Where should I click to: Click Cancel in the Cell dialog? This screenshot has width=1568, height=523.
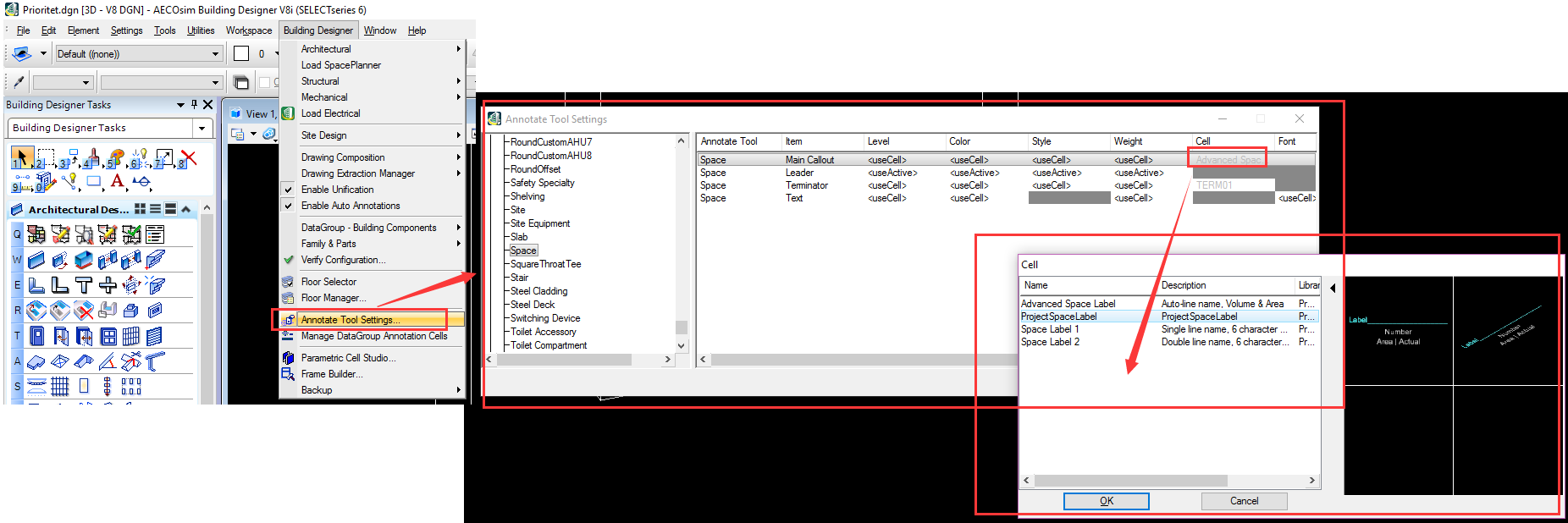(1244, 501)
